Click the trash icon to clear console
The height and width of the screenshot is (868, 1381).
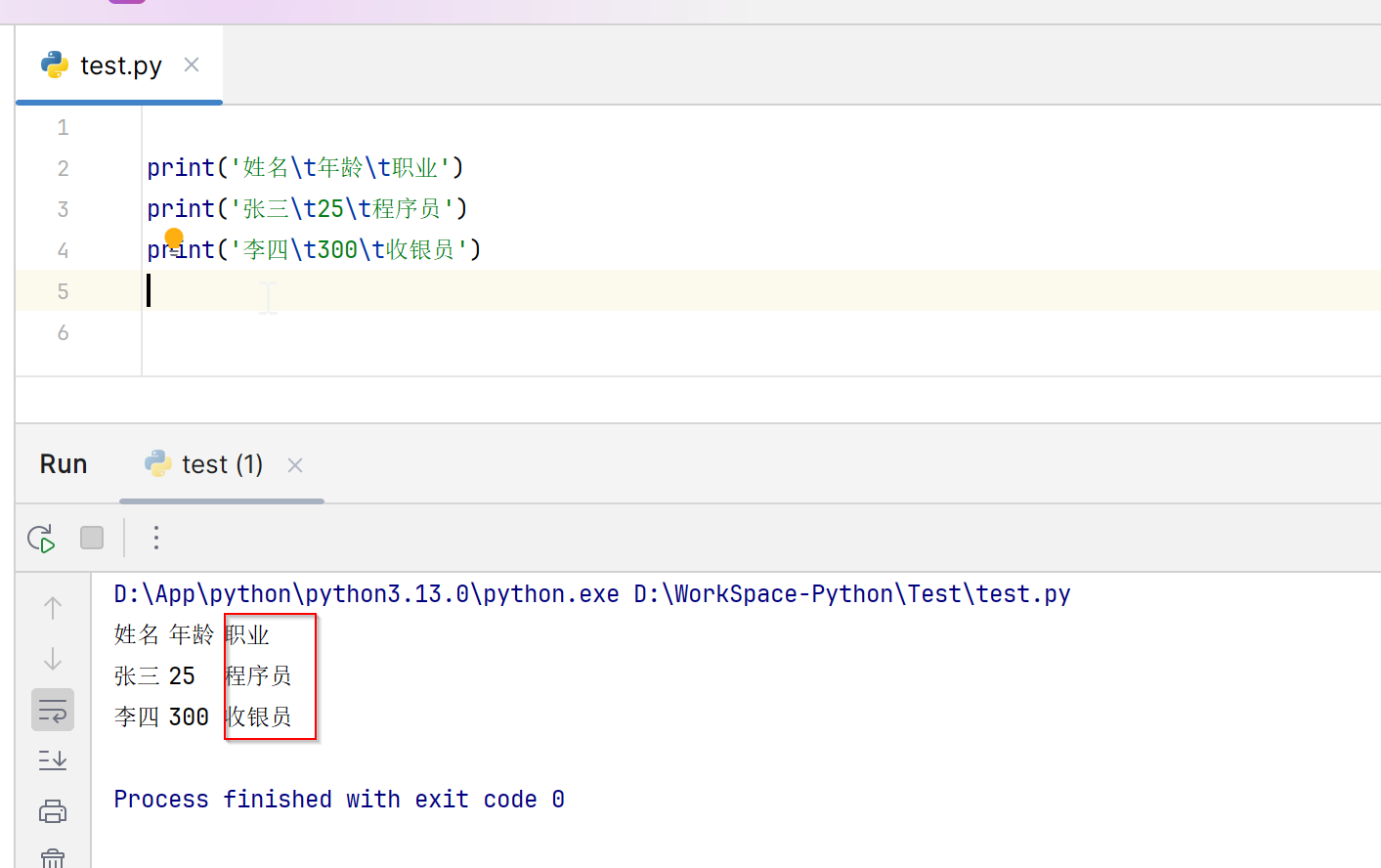coord(53,857)
